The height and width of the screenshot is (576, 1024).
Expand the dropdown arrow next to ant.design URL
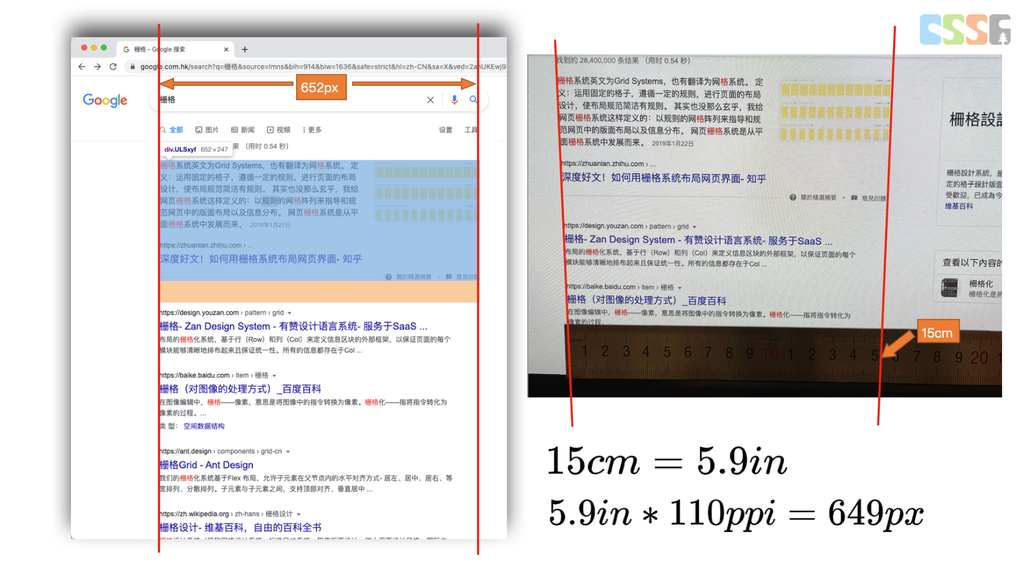point(288,452)
